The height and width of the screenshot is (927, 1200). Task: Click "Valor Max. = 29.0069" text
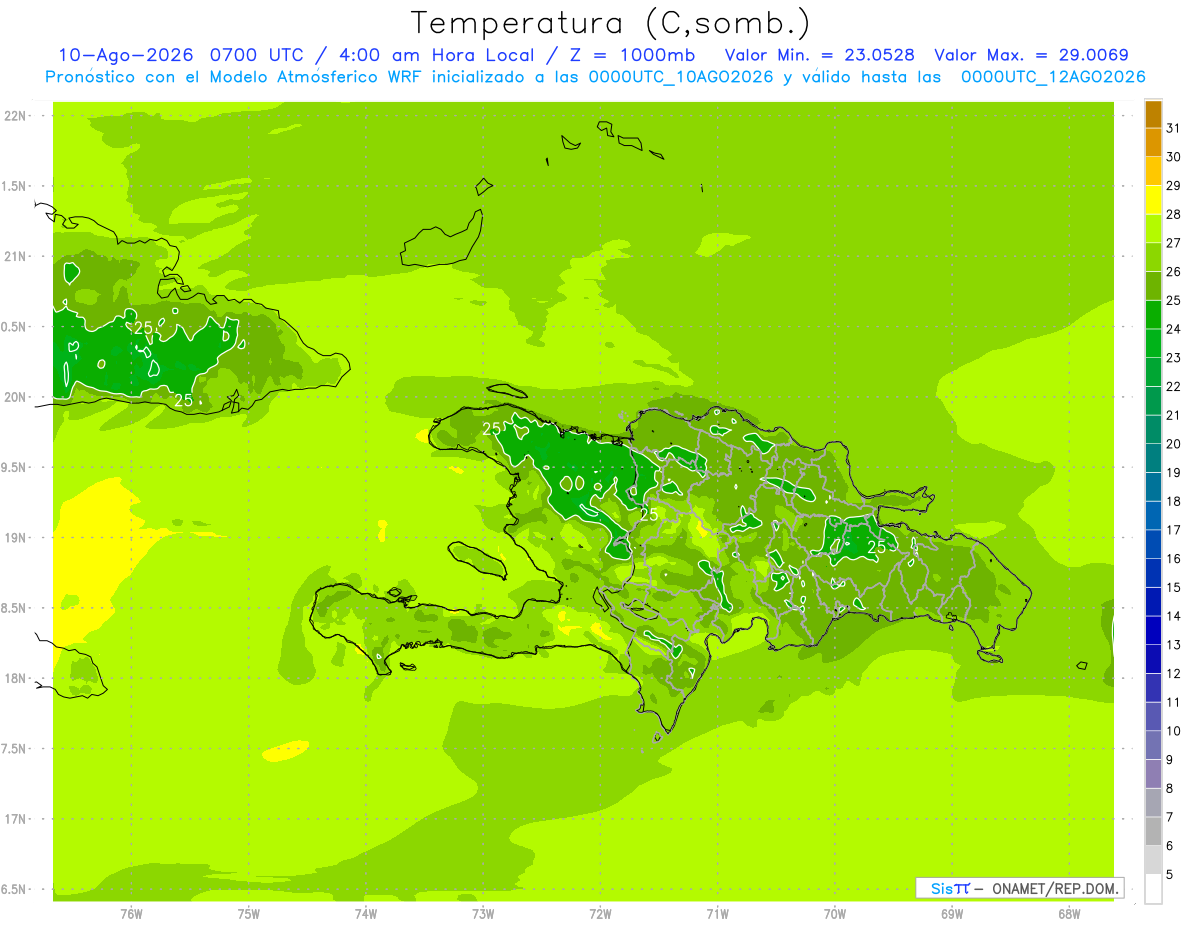(x=1031, y=55)
